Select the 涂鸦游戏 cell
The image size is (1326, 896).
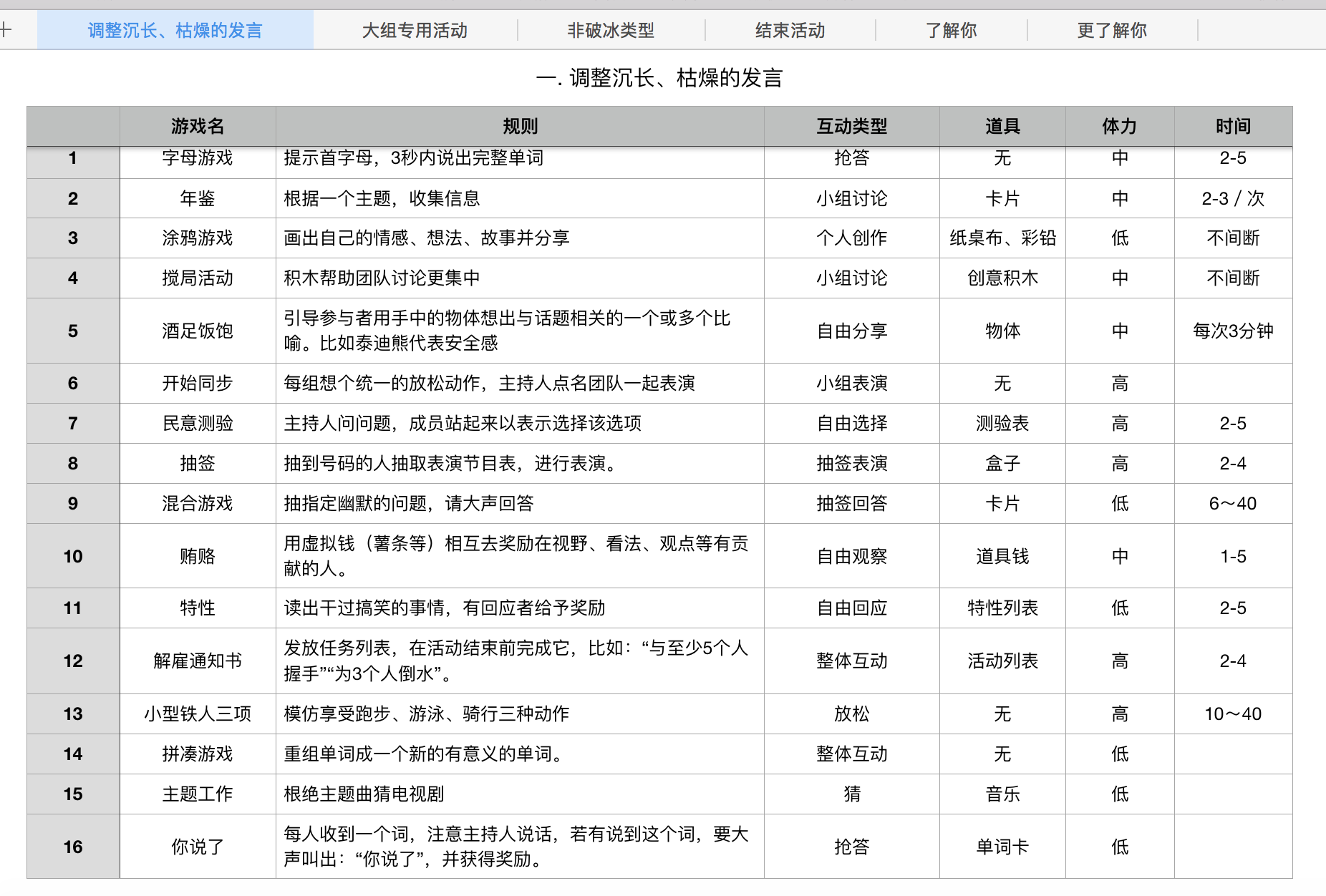click(x=198, y=238)
